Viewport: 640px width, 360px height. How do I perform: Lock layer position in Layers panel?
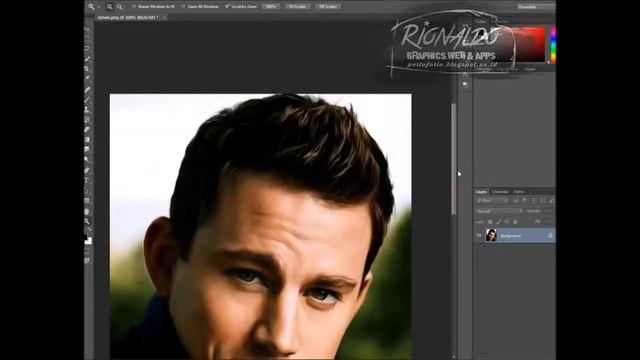pyautogui.click(x=507, y=222)
